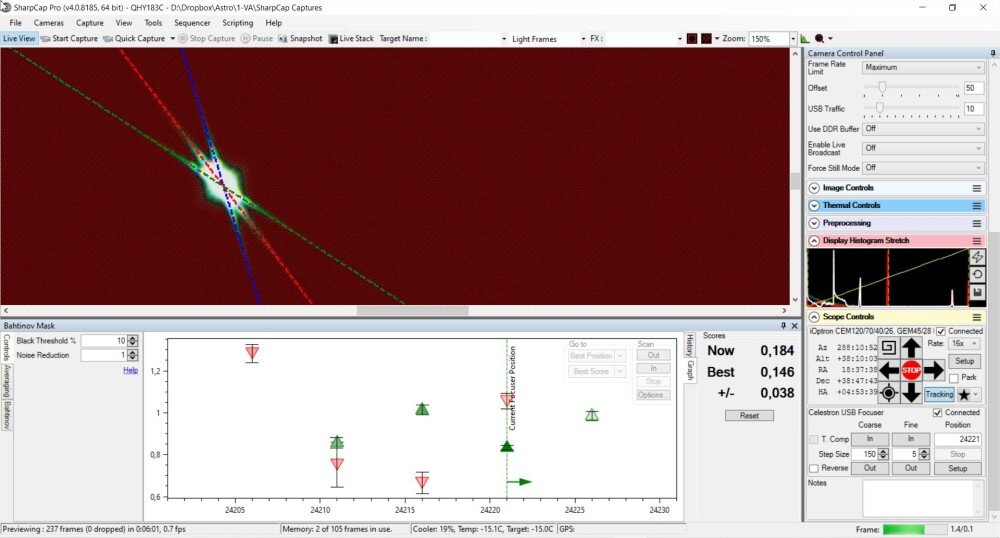Screen dimensions: 1000x538
Task: Pin the Bahtinov Mask panel
Action: [783, 326]
